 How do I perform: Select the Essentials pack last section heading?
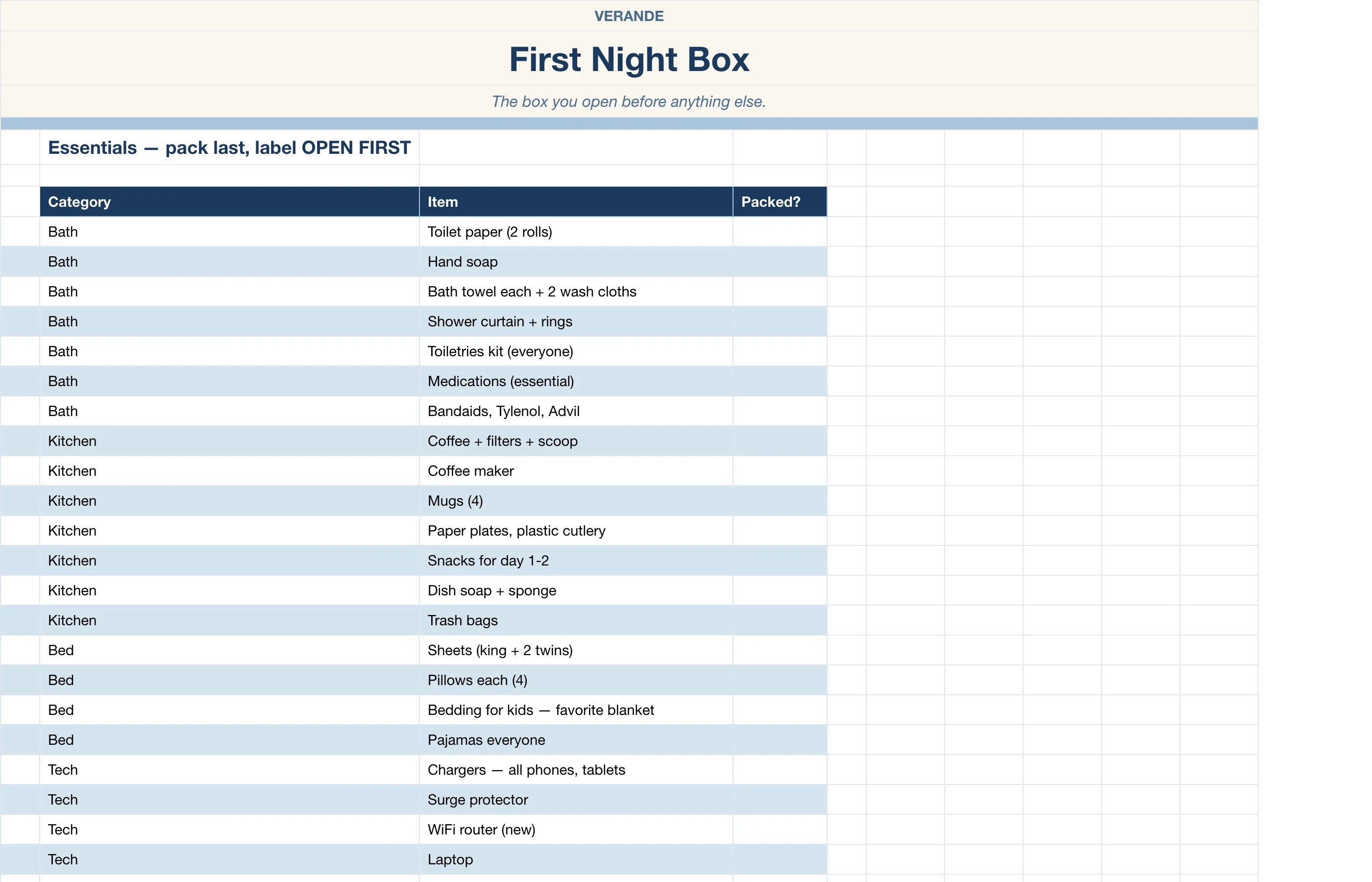(229, 148)
